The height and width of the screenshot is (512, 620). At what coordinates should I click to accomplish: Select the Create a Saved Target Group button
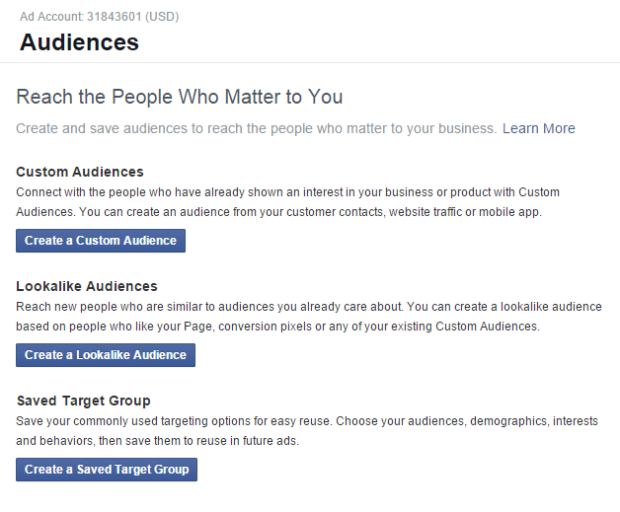coord(106,470)
